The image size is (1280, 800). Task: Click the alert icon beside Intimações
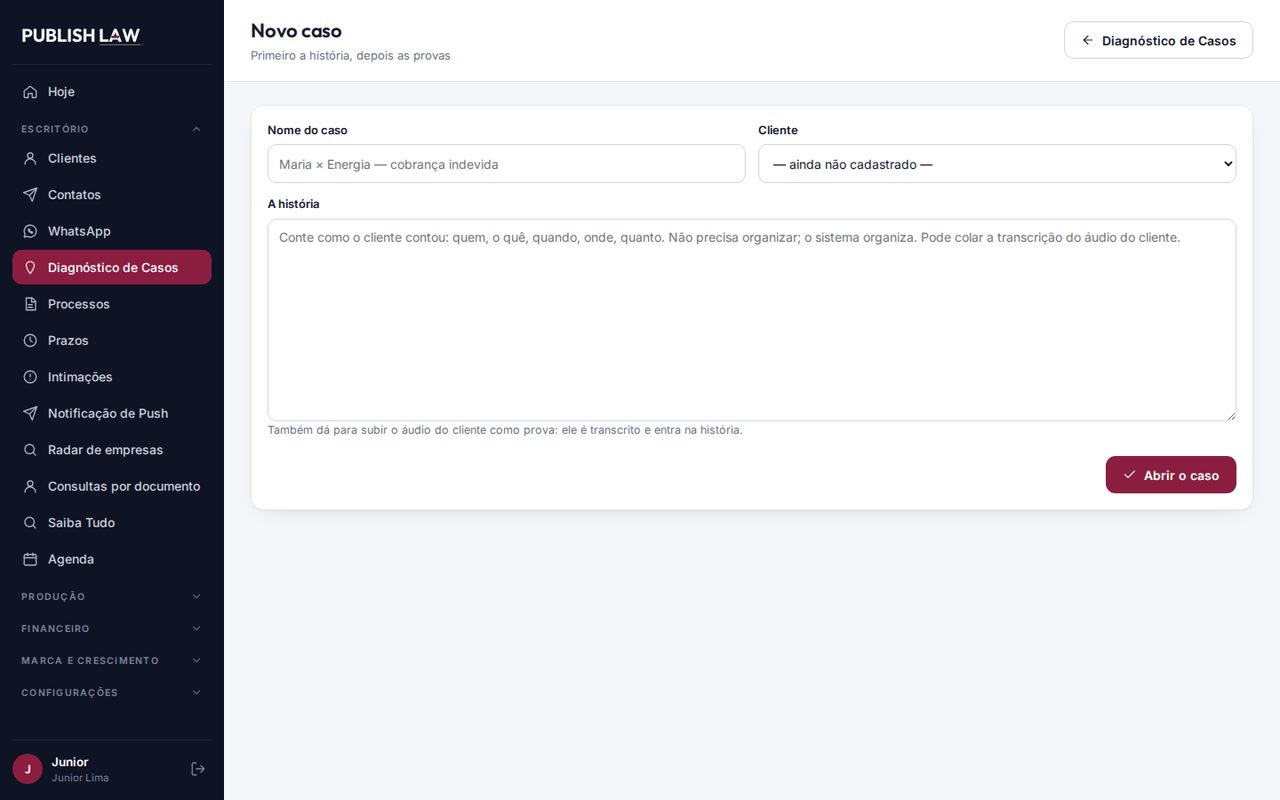click(30, 377)
